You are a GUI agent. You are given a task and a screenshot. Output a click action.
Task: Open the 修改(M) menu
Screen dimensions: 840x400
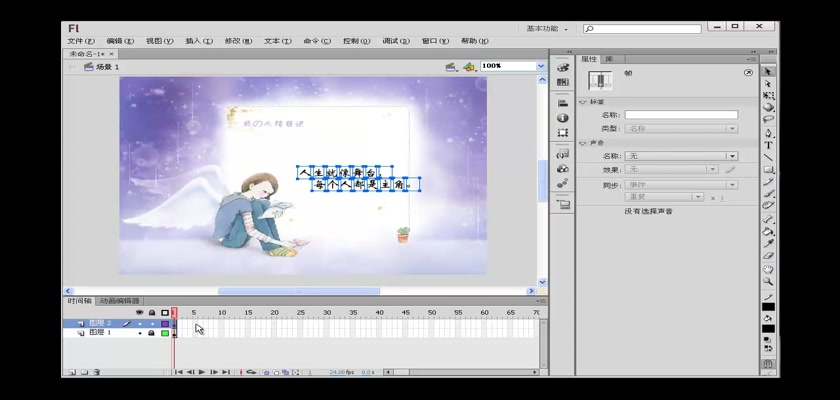pyautogui.click(x=238, y=41)
